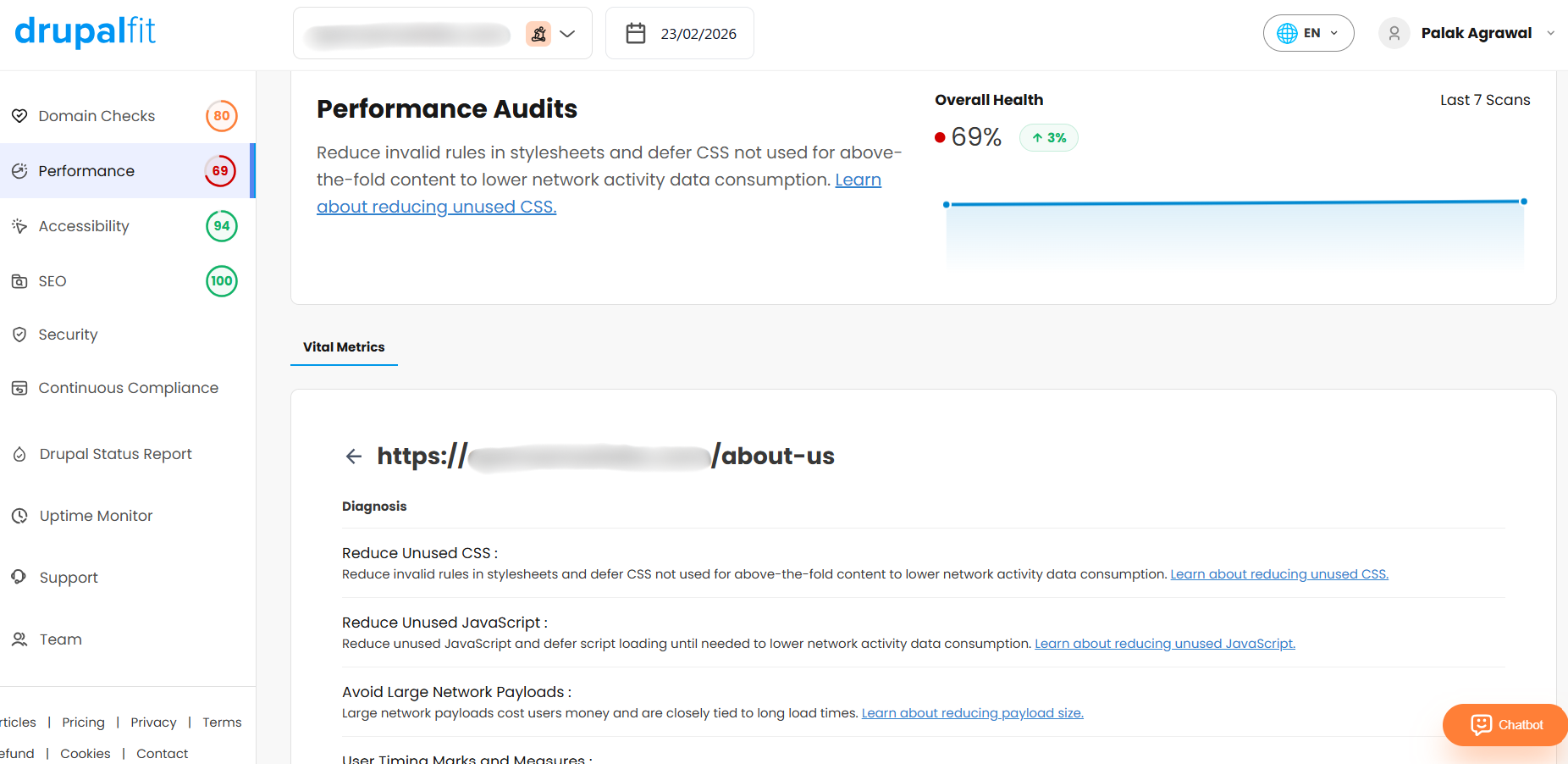The image size is (1568, 764).
Task: Click the Support headset icon
Action: [x=19, y=578]
